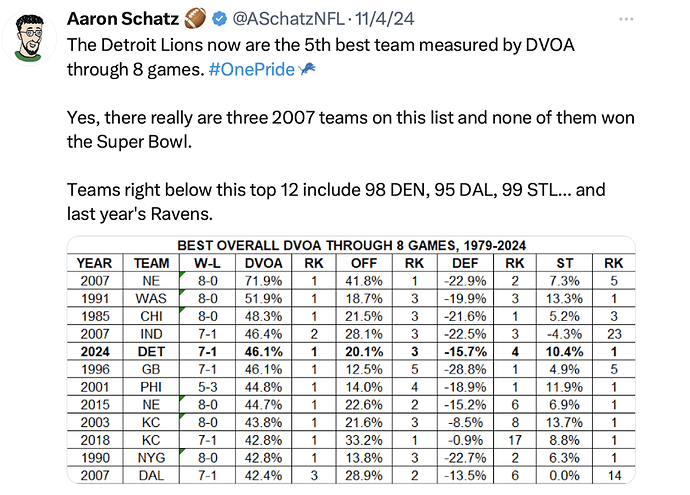The width and height of the screenshot is (690, 495).
Task: Open the #OnePride hashtag
Action: click(254, 70)
